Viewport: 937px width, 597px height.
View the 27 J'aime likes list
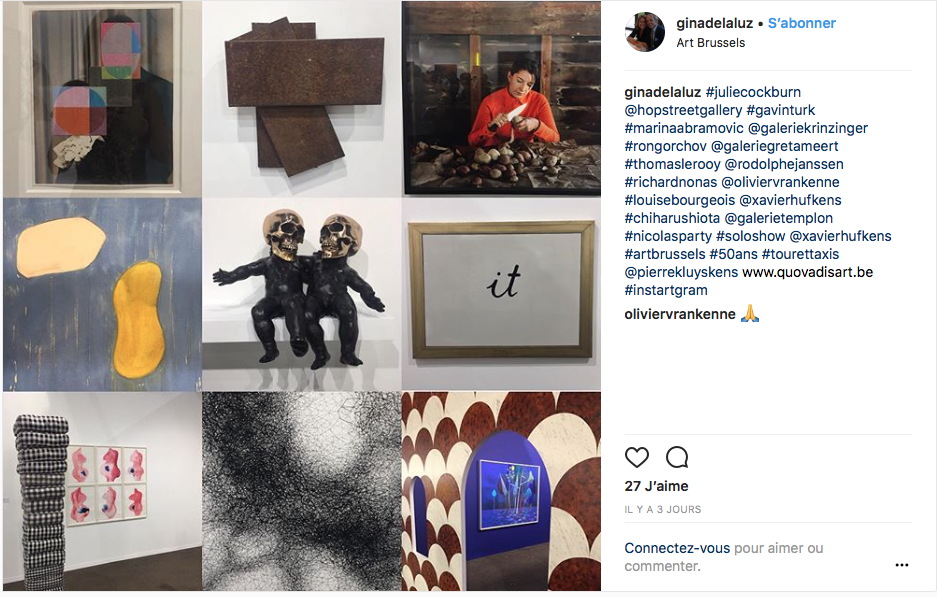[656, 486]
